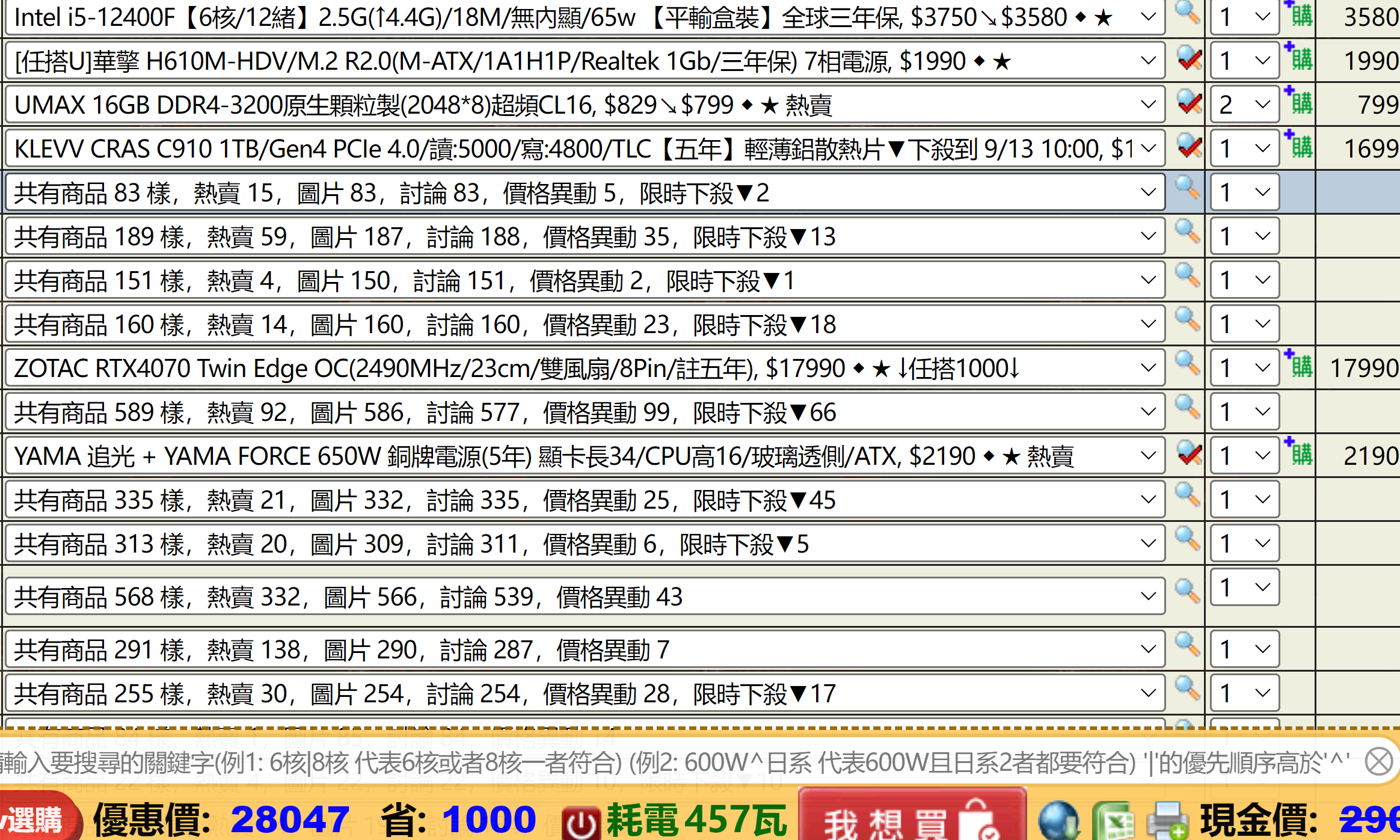
Task: Click the 省 savings value 1000
Action: coord(488,820)
